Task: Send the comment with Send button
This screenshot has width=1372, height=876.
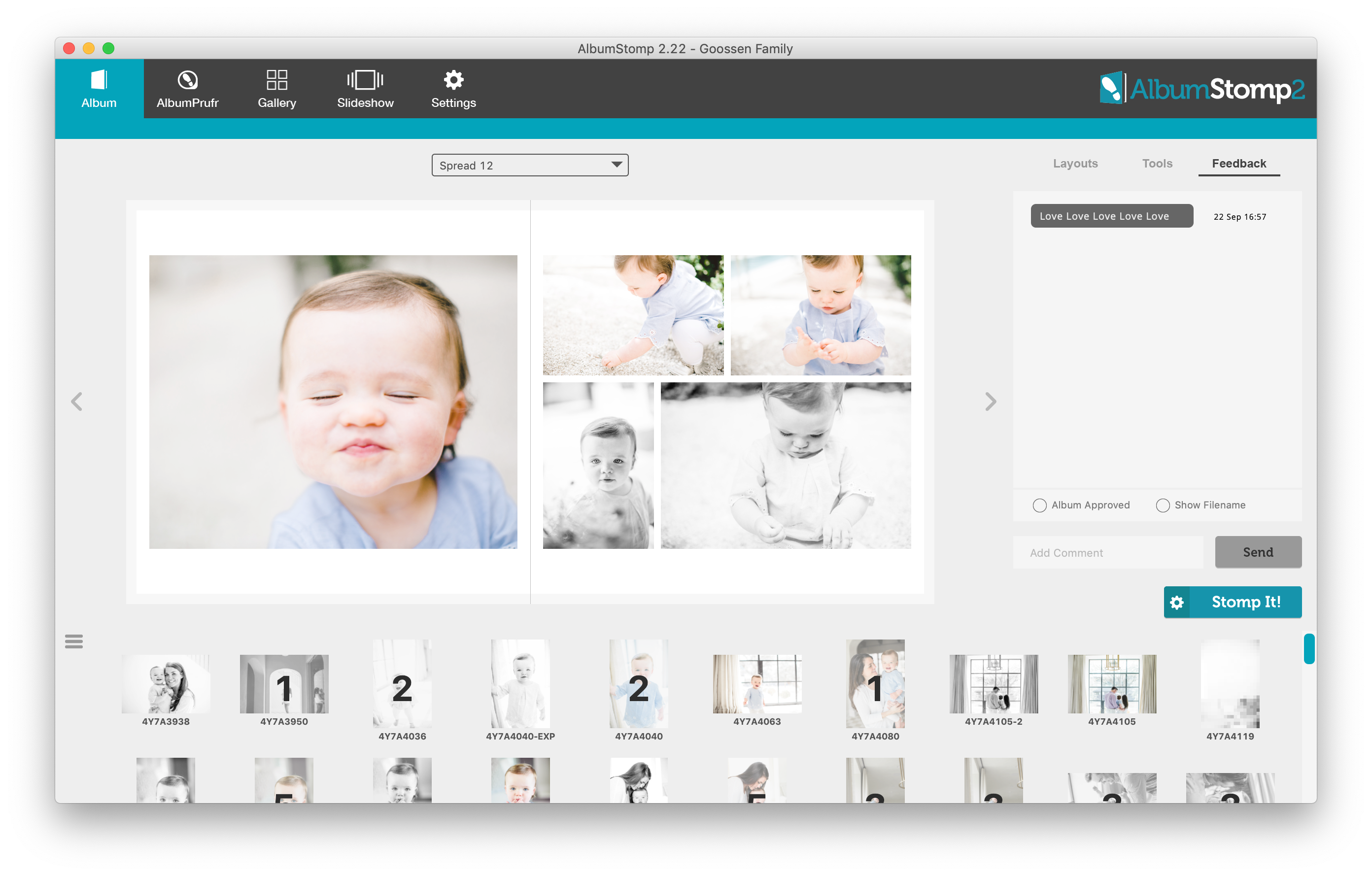Action: pyautogui.click(x=1258, y=552)
